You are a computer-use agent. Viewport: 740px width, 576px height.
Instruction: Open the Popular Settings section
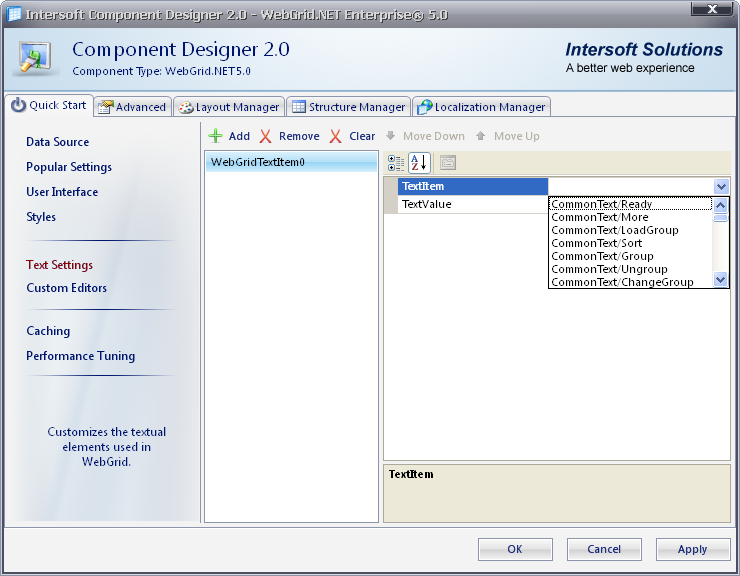point(69,167)
